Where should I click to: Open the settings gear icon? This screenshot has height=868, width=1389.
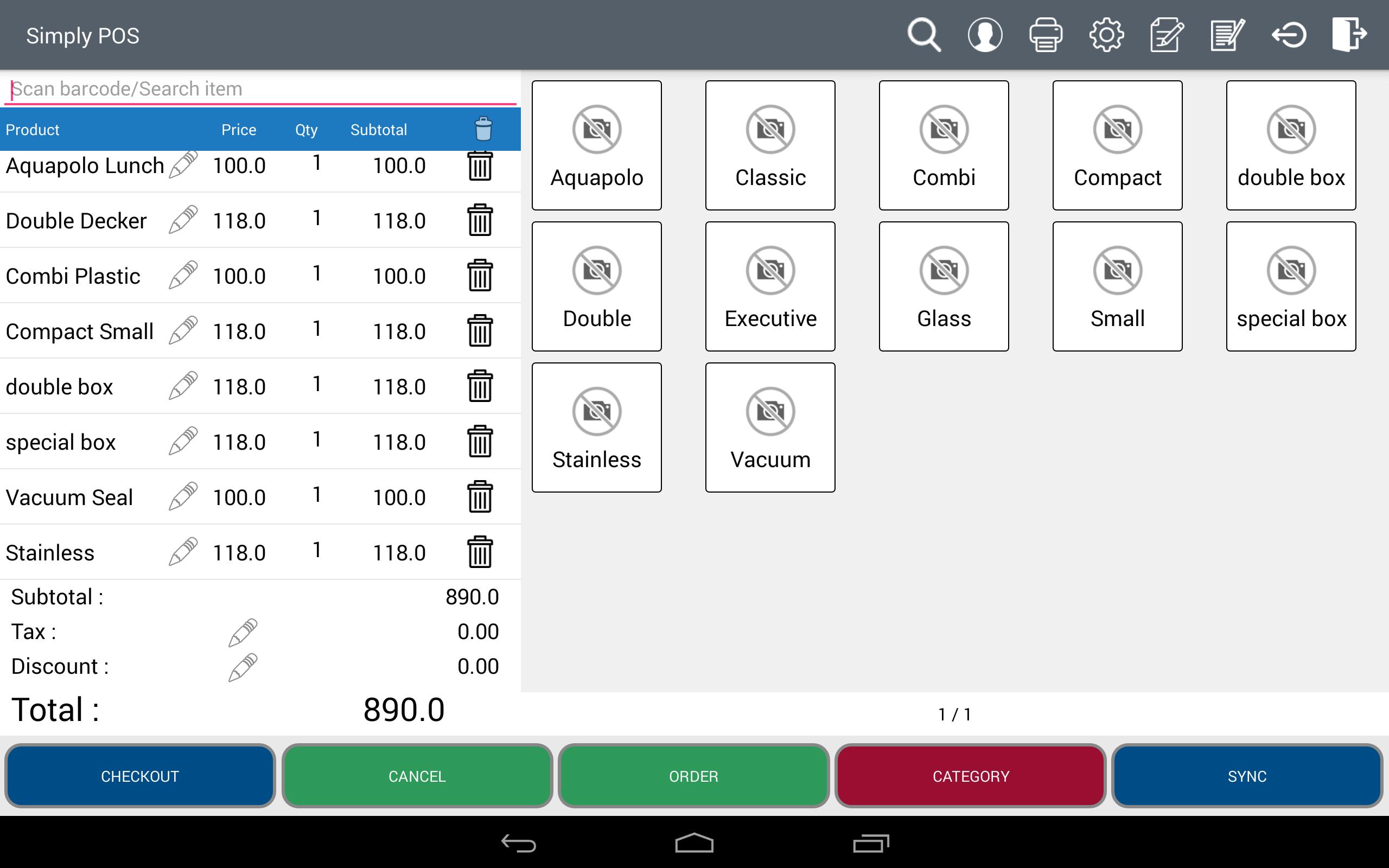(1107, 34)
